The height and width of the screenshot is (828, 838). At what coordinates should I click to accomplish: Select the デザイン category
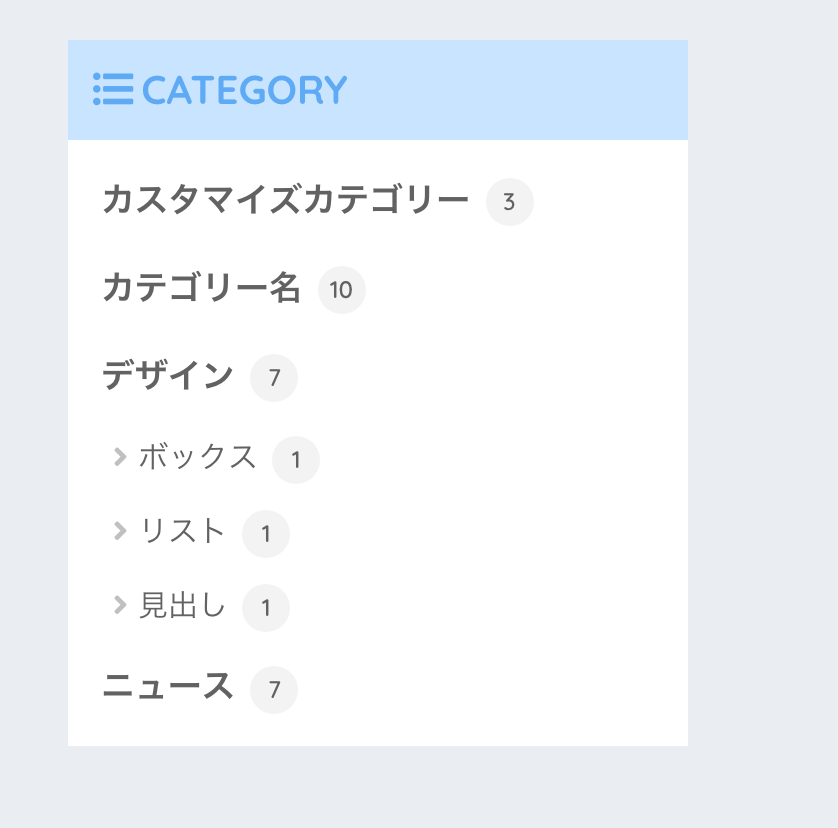click(x=166, y=376)
